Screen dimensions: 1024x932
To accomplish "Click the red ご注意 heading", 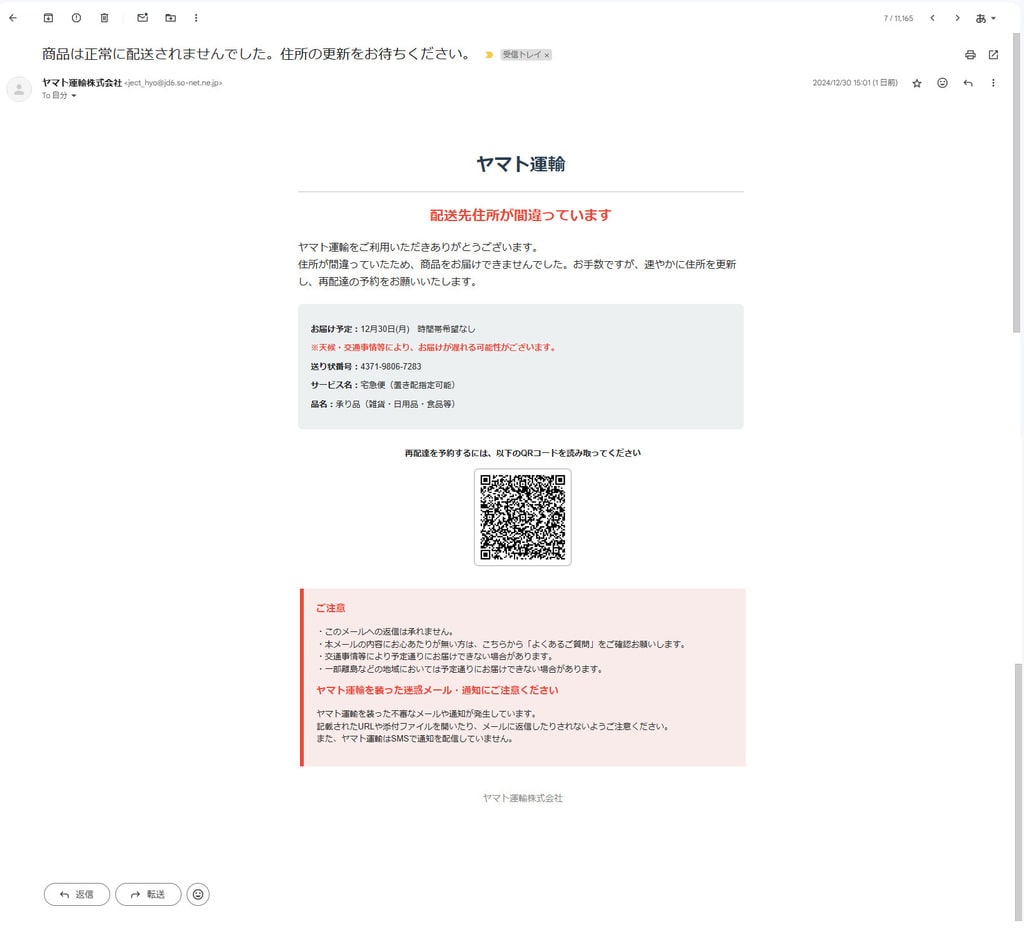I will click(330, 608).
